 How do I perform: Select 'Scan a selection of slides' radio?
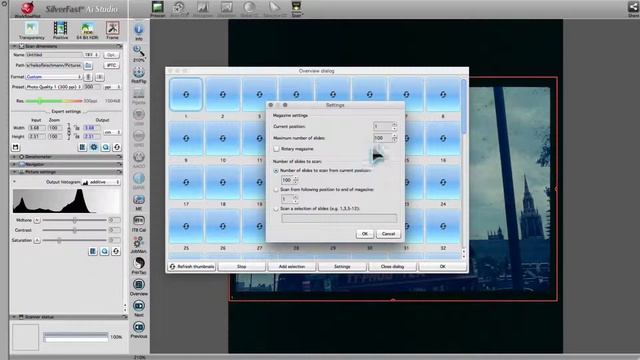276,209
